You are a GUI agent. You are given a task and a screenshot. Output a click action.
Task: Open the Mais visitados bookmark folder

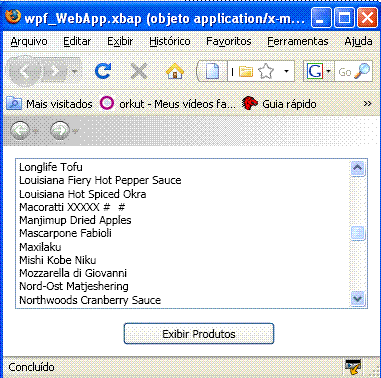click(x=49, y=104)
